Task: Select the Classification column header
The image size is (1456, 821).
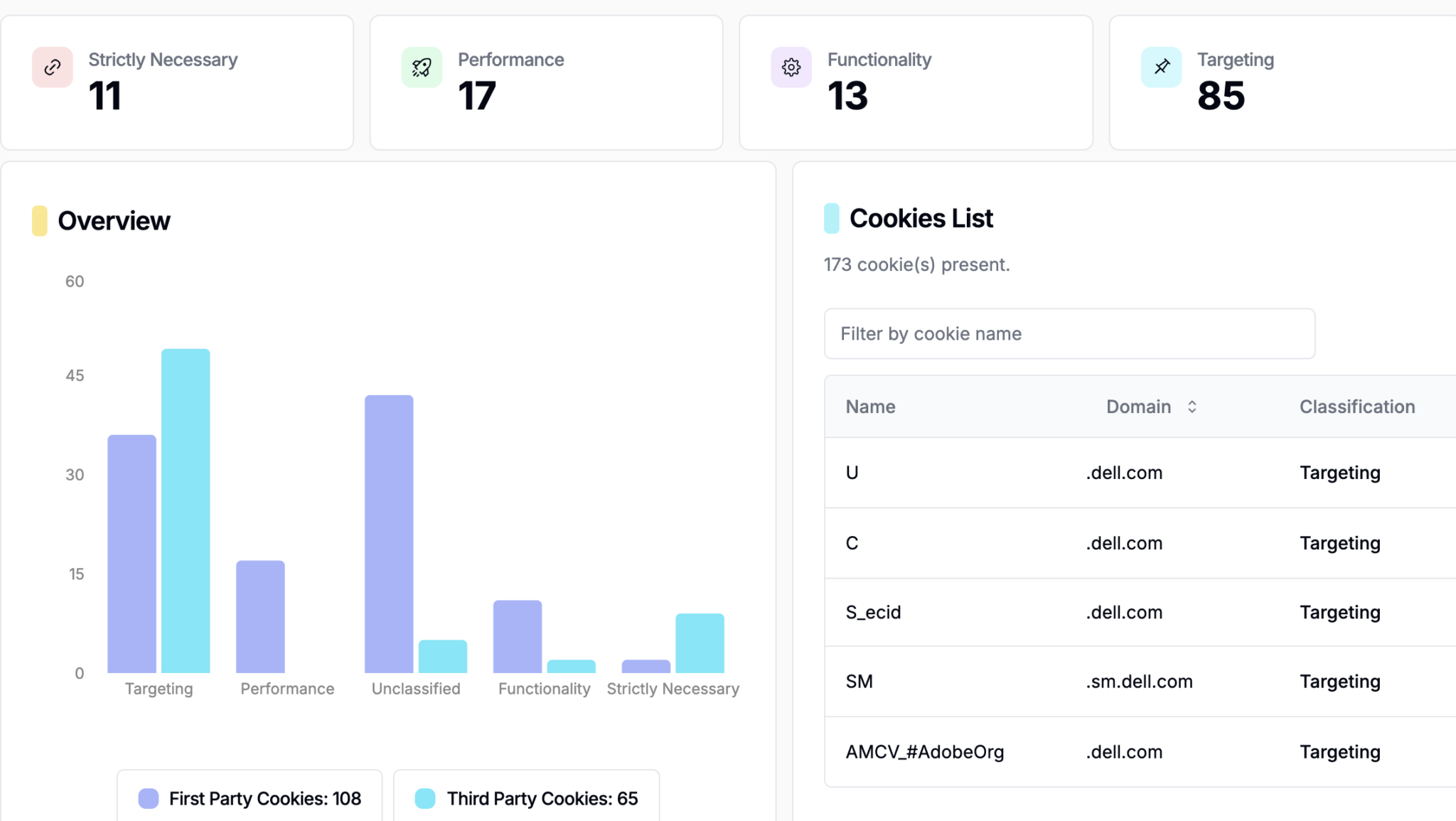Action: pos(1356,407)
